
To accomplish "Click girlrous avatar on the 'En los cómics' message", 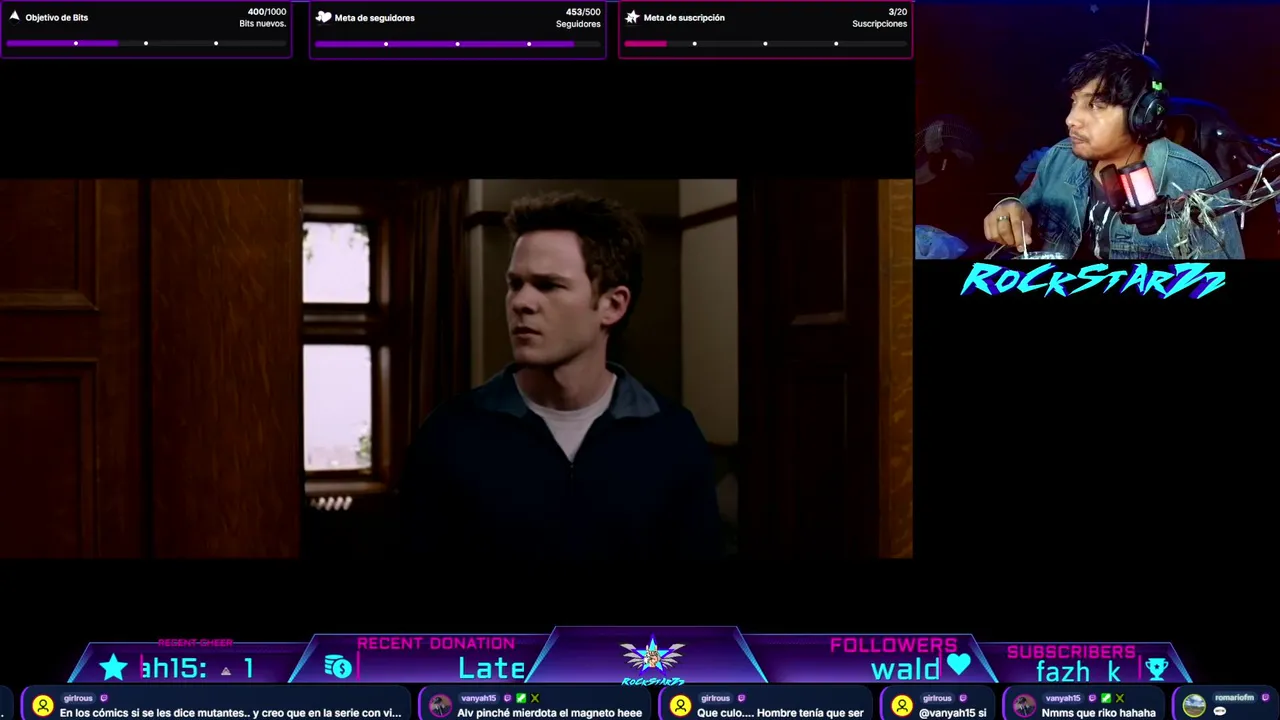I will [x=42, y=706].
